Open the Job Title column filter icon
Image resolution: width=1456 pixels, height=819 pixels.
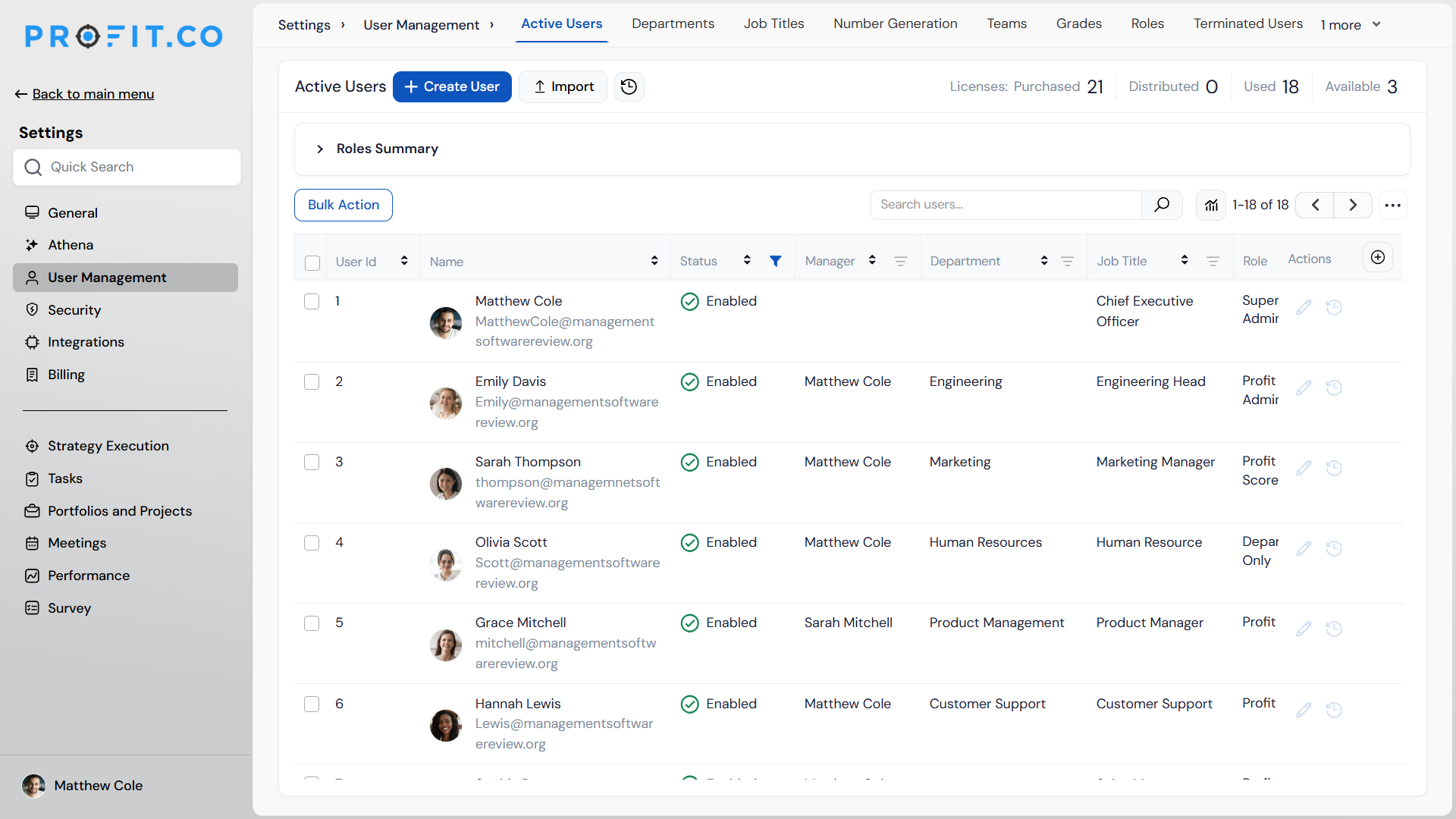tap(1213, 261)
